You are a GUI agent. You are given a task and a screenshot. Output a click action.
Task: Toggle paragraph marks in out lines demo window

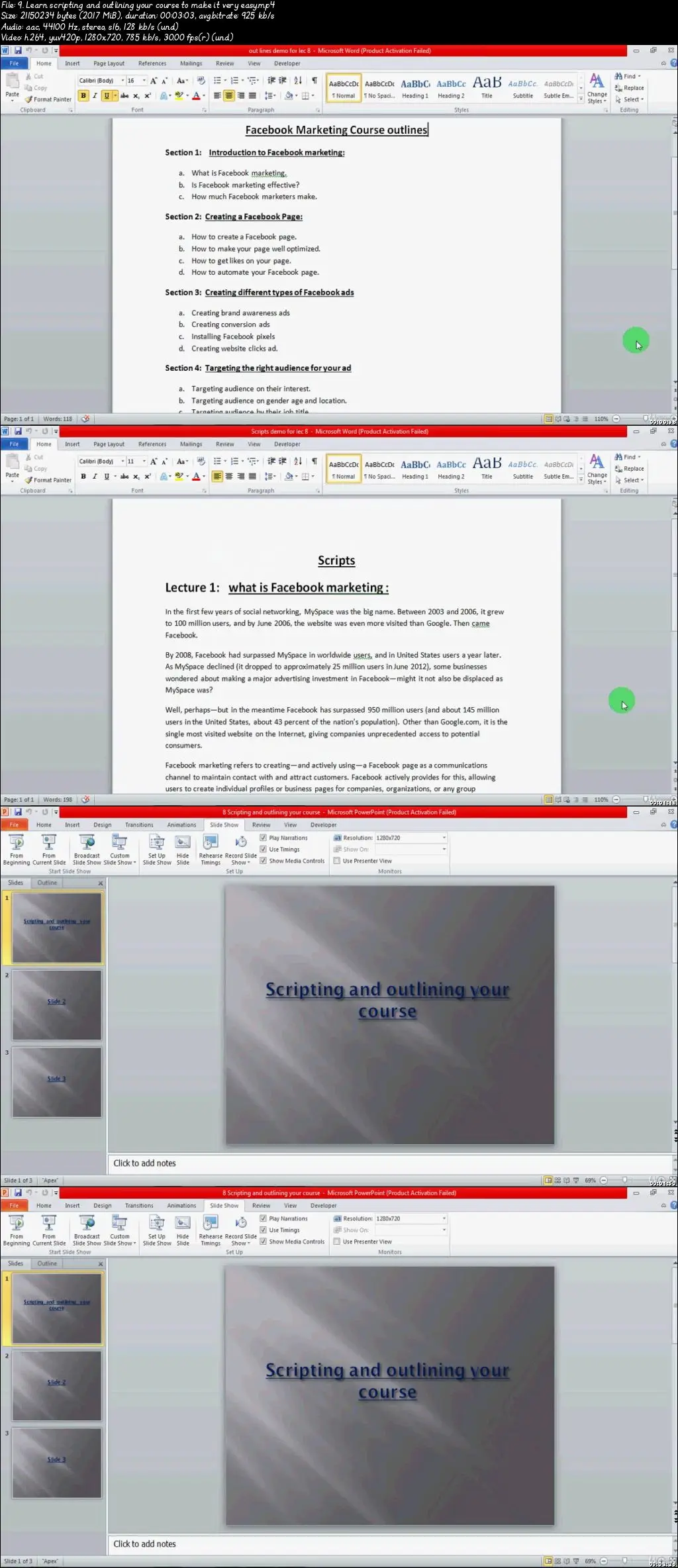(x=315, y=80)
